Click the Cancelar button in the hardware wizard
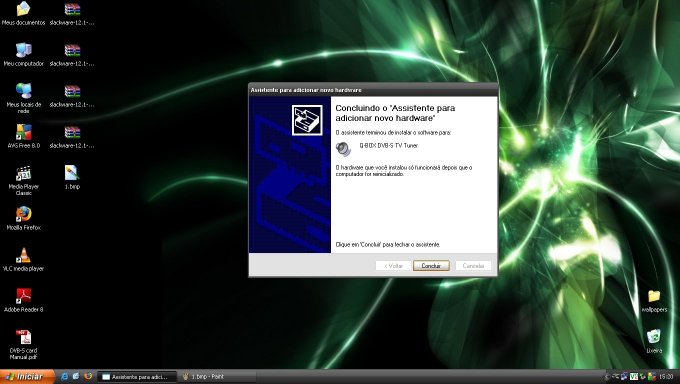 473,266
